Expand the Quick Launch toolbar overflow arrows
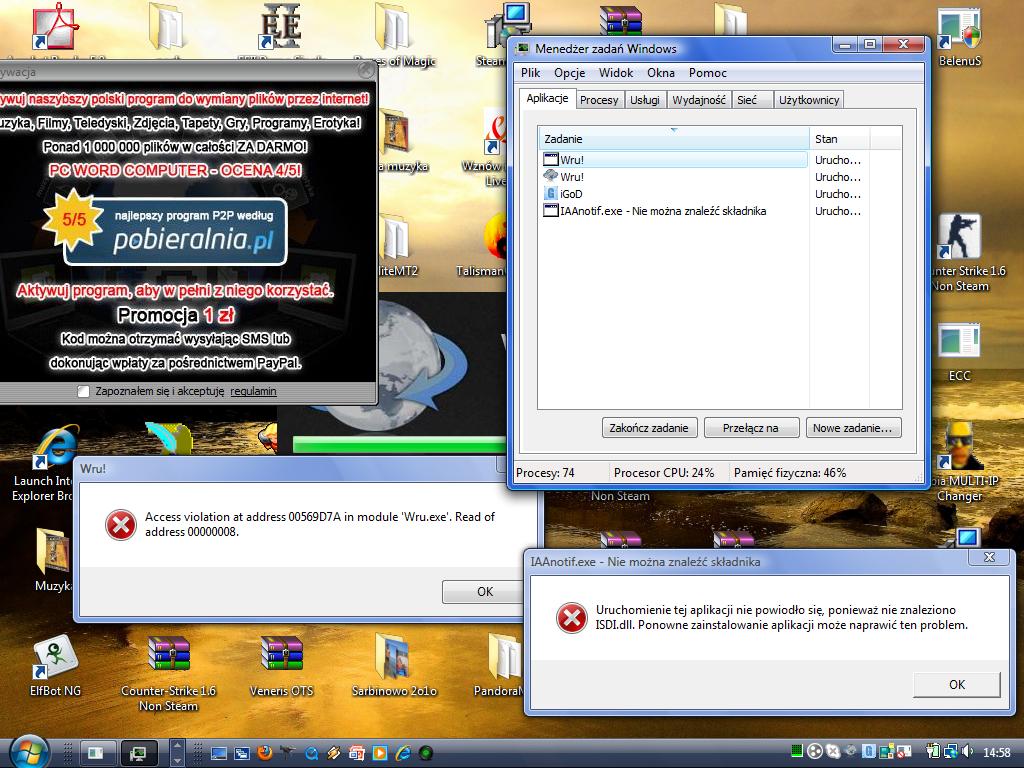Image resolution: width=1024 pixels, height=768 pixels. 176,752
